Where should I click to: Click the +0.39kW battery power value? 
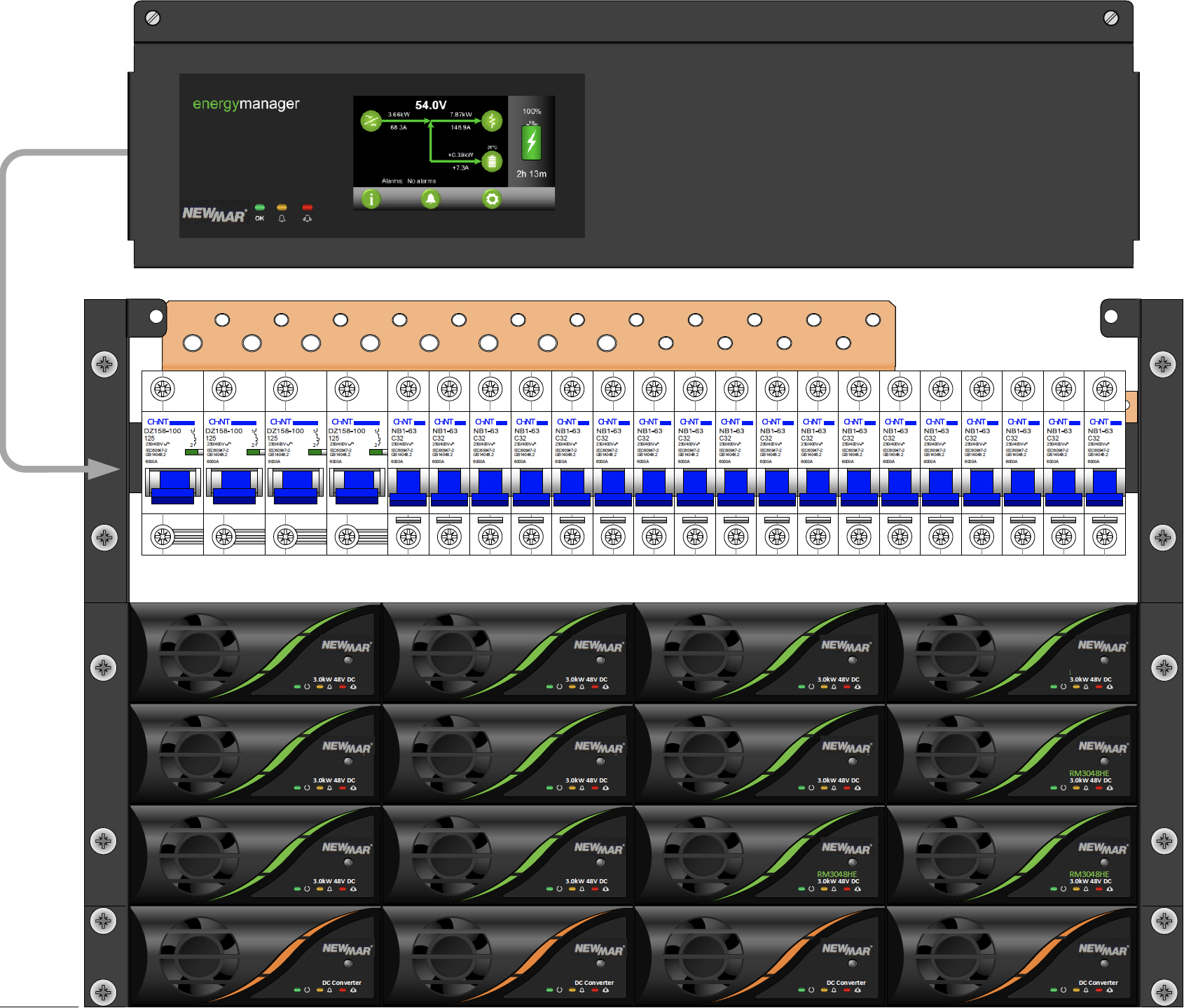point(461,155)
